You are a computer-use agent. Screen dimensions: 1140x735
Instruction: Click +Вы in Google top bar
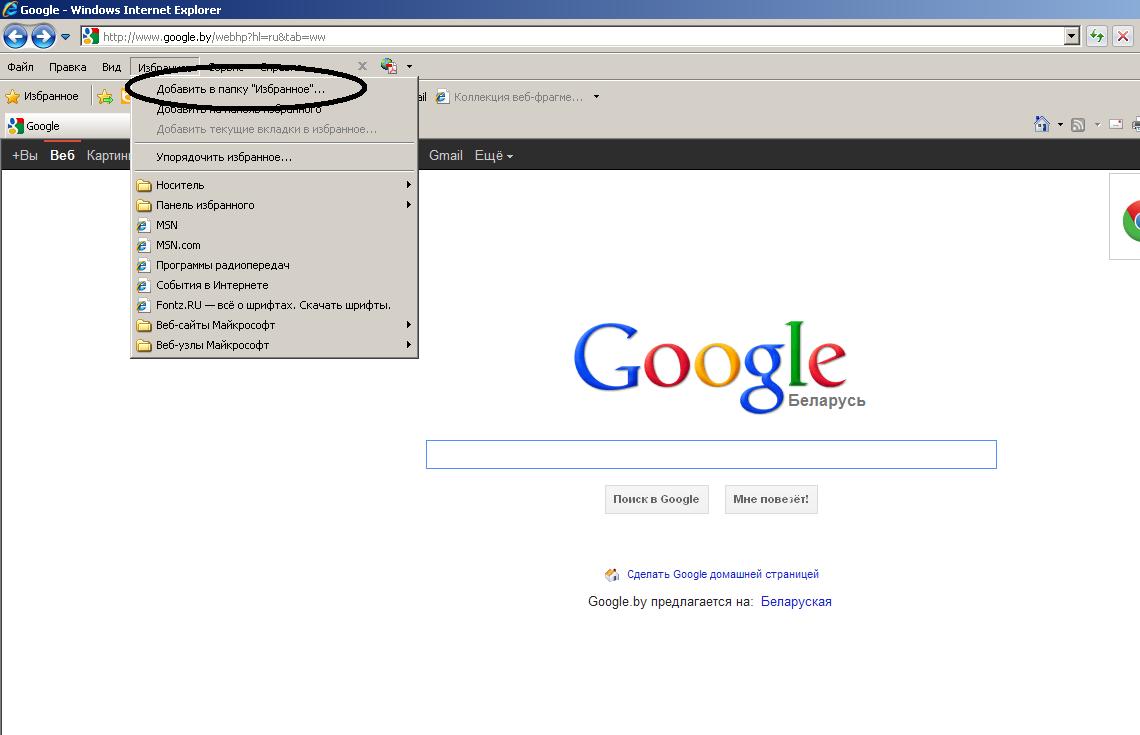[25, 155]
